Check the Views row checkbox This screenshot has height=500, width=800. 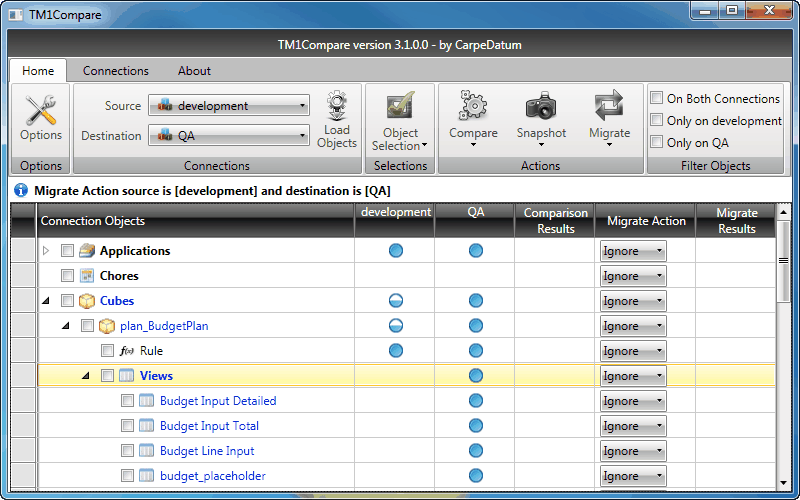coord(107,376)
